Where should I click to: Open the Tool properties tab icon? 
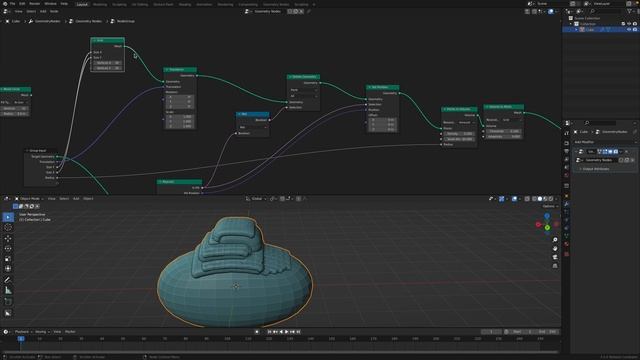[567, 133]
